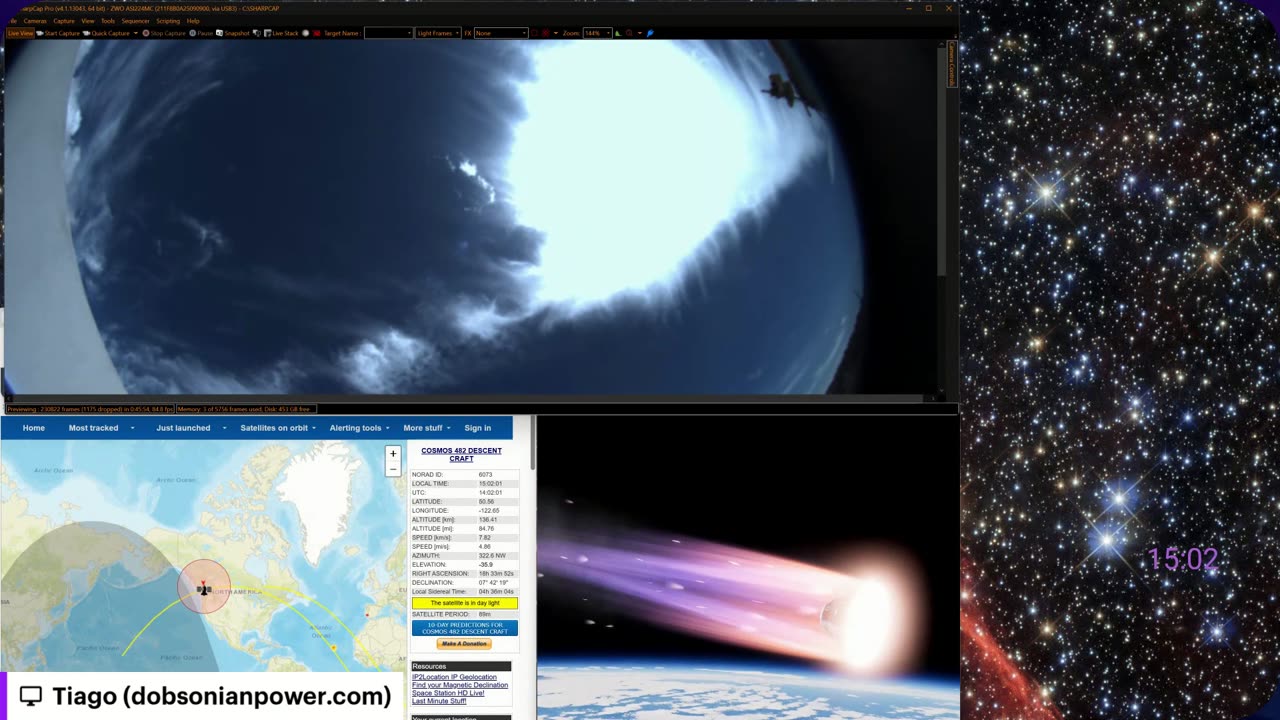Open the More stuff menu

point(427,428)
